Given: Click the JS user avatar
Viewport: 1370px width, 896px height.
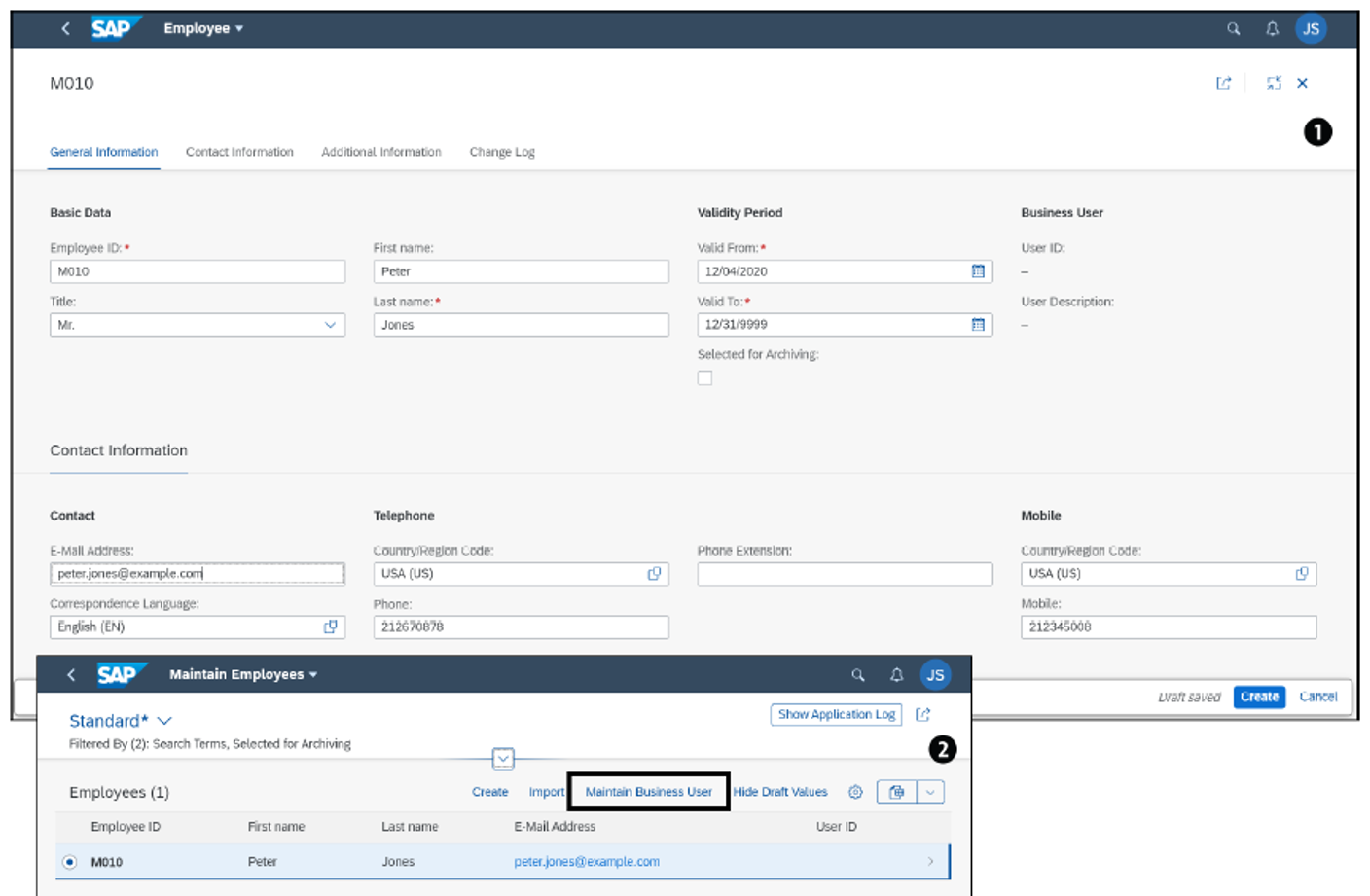Looking at the screenshot, I should [1311, 29].
